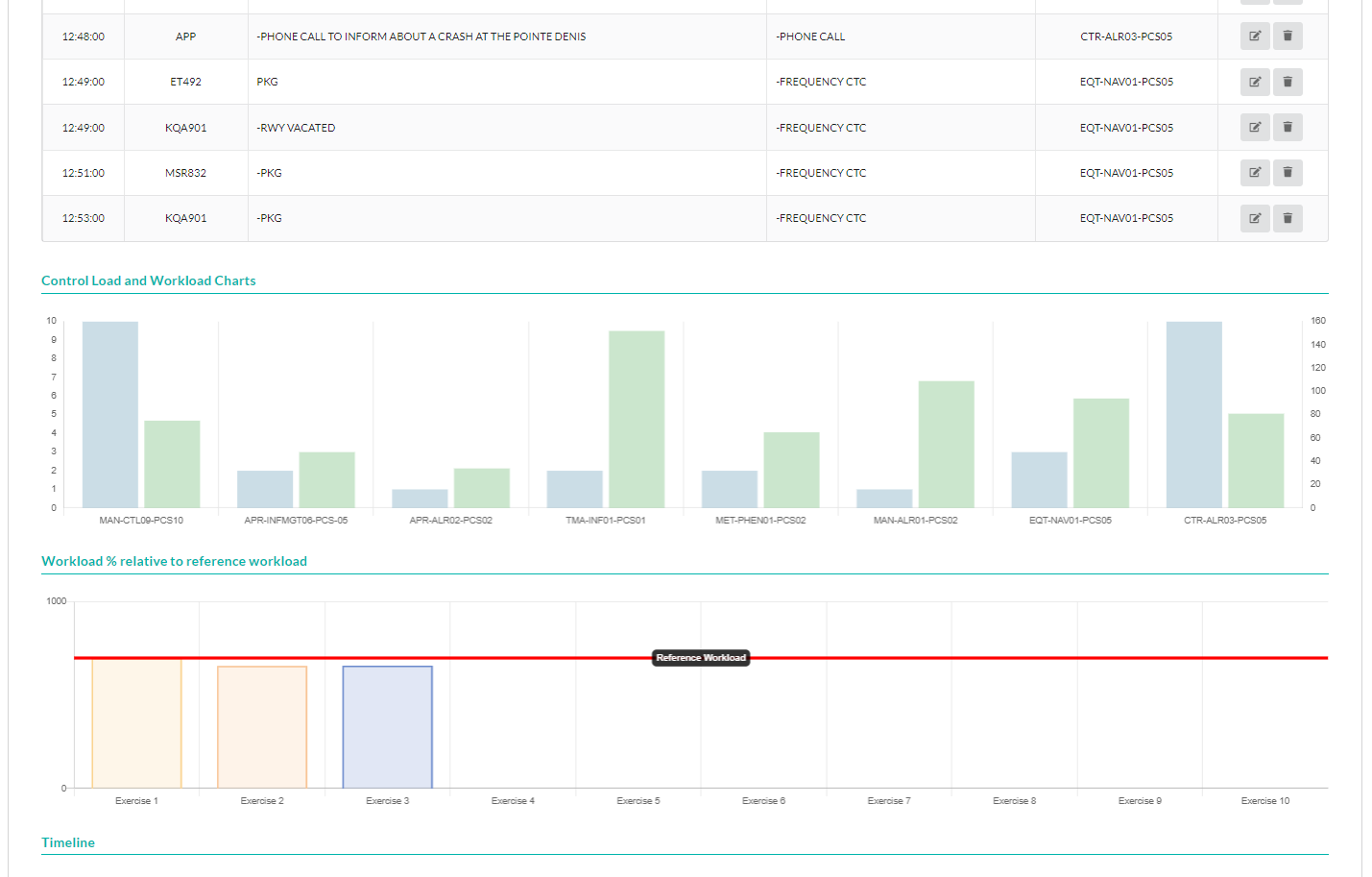Click the Control Load and Workload Charts heading

tap(149, 280)
